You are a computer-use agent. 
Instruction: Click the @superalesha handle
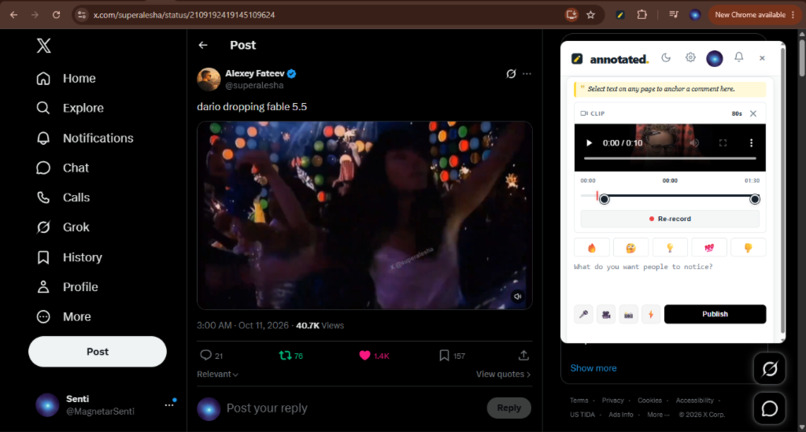pos(254,85)
